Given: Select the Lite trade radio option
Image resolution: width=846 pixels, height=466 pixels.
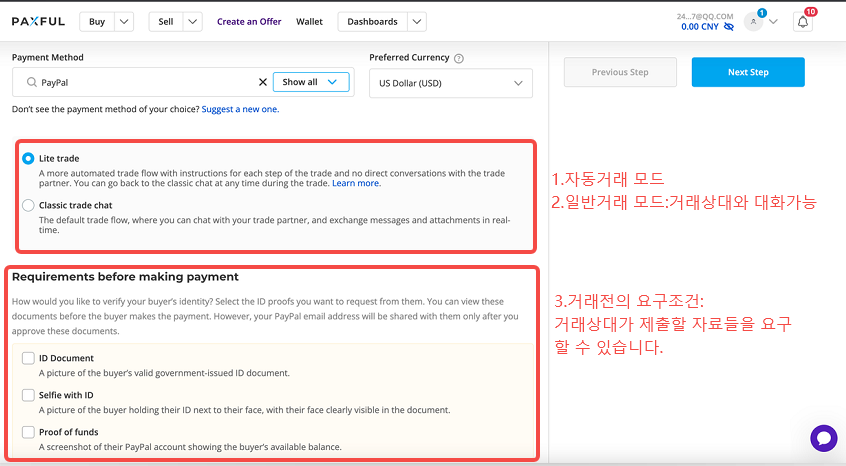Looking at the screenshot, I should pyautogui.click(x=28, y=159).
